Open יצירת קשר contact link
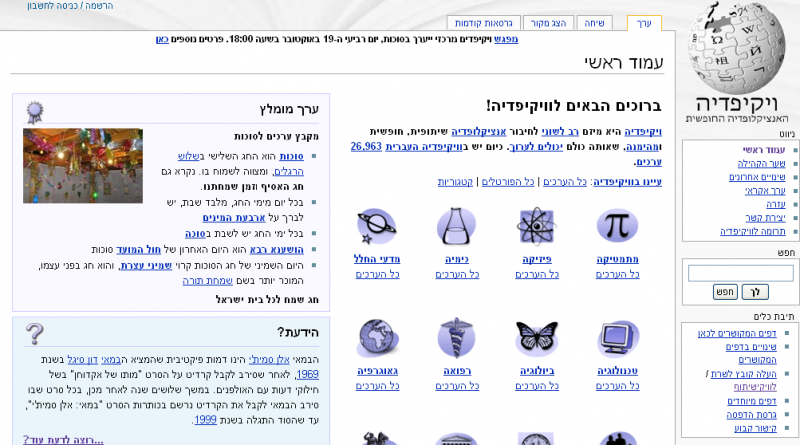Viewport: 800px width, 445px height. 765,218
